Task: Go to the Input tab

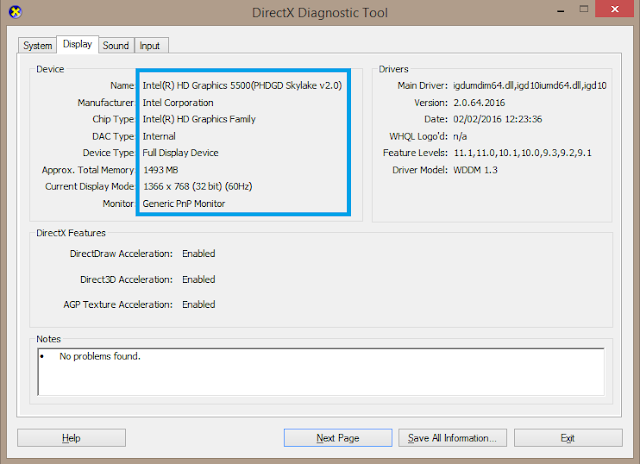Action: pos(150,45)
